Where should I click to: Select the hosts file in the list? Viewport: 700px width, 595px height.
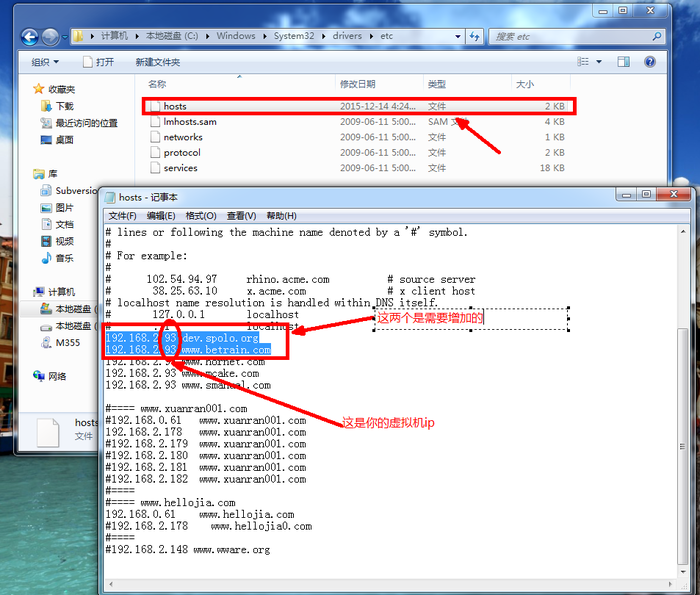[x=358, y=106]
